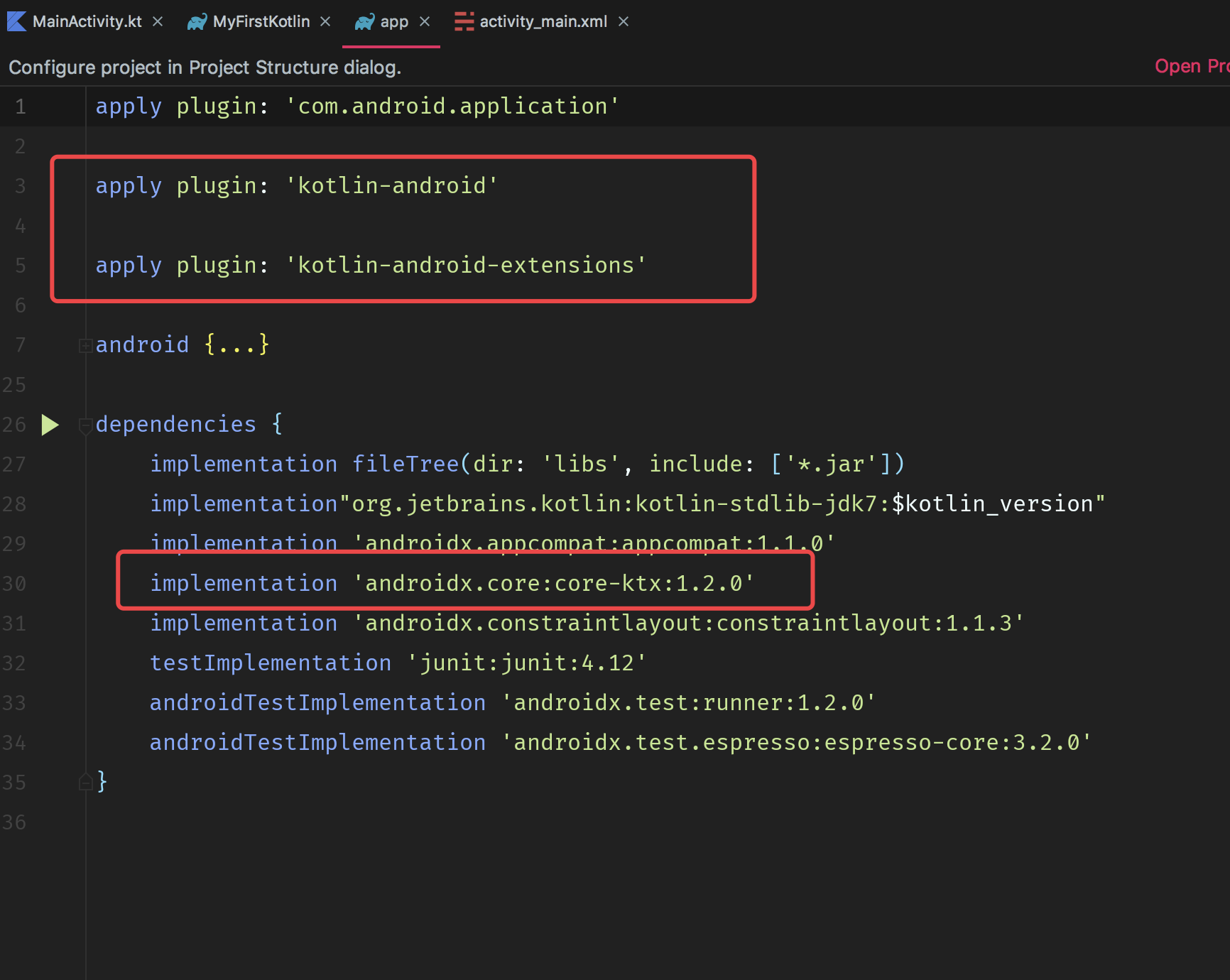Viewport: 1230px width, 980px height.
Task: Click the Gradle elephant icon on MyFirstKotlin tab
Action: pos(197,22)
